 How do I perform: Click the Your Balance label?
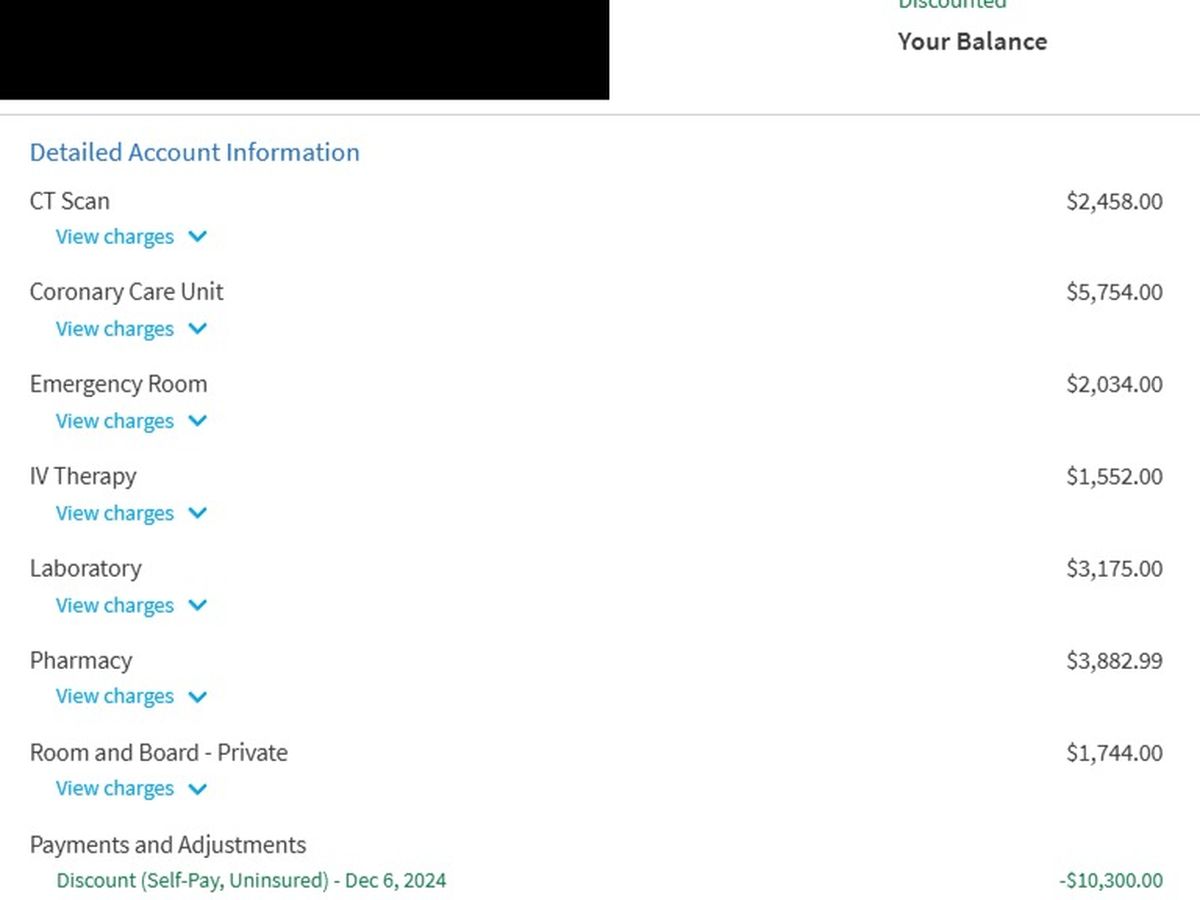(x=972, y=42)
